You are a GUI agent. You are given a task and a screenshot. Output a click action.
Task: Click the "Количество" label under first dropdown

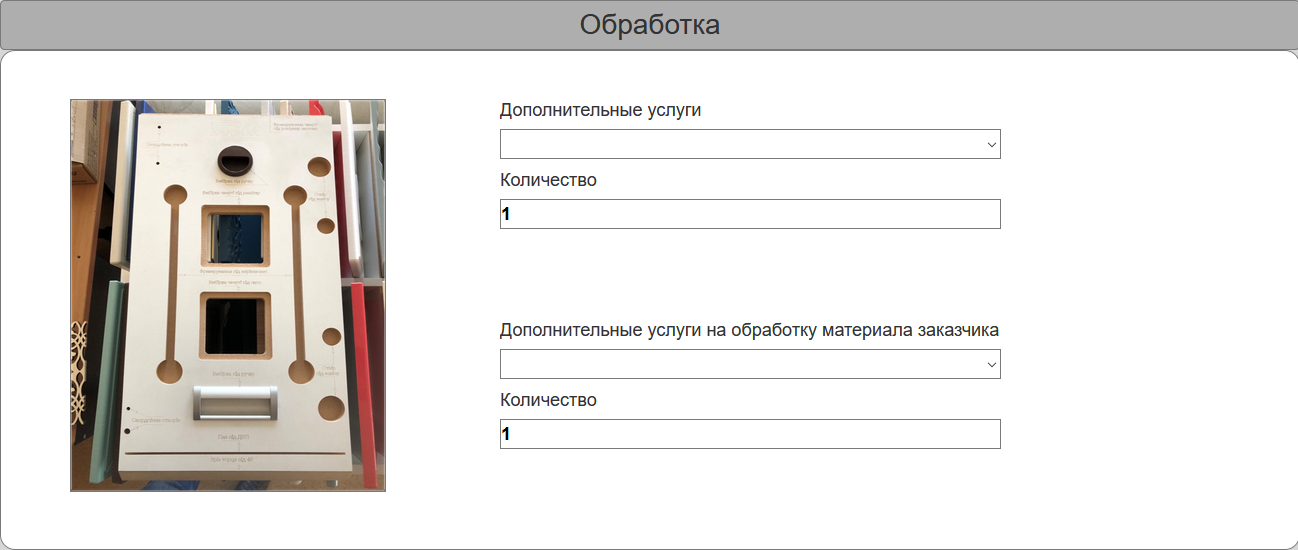tap(548, 180)
